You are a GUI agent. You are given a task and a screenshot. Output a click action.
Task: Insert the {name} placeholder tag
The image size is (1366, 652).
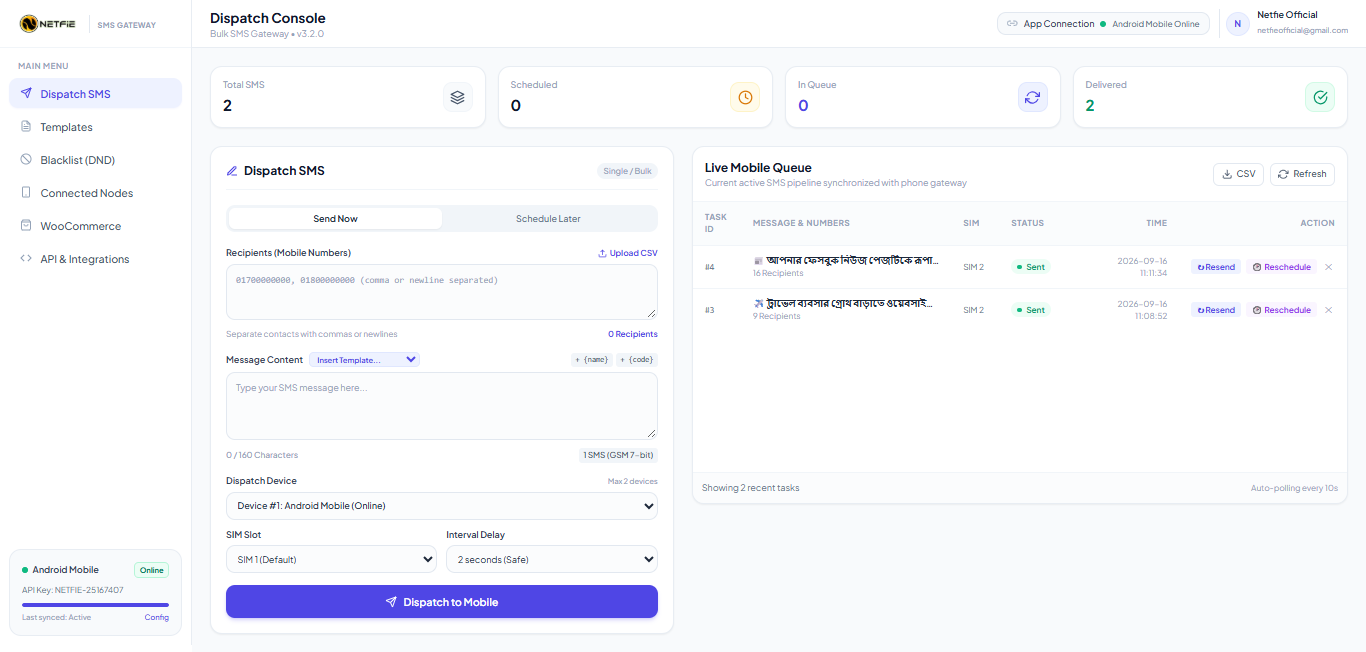point(591,360)
